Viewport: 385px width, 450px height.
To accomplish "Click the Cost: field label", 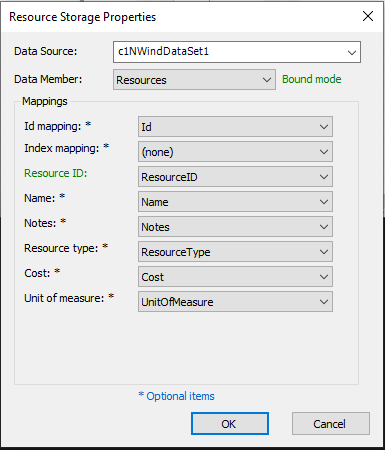I will pyautogui.click(x=42, y=273).
